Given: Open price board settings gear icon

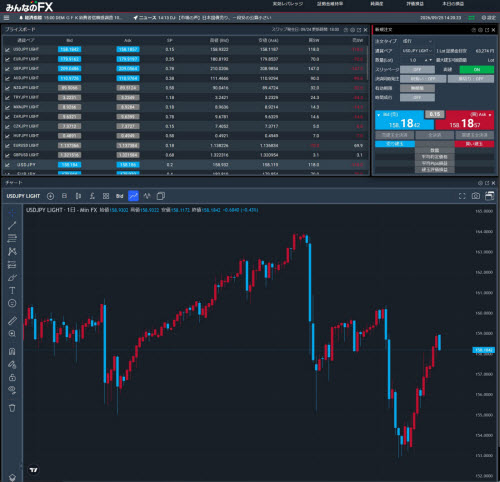Looking at the screenshot, I should click(352, 30).
